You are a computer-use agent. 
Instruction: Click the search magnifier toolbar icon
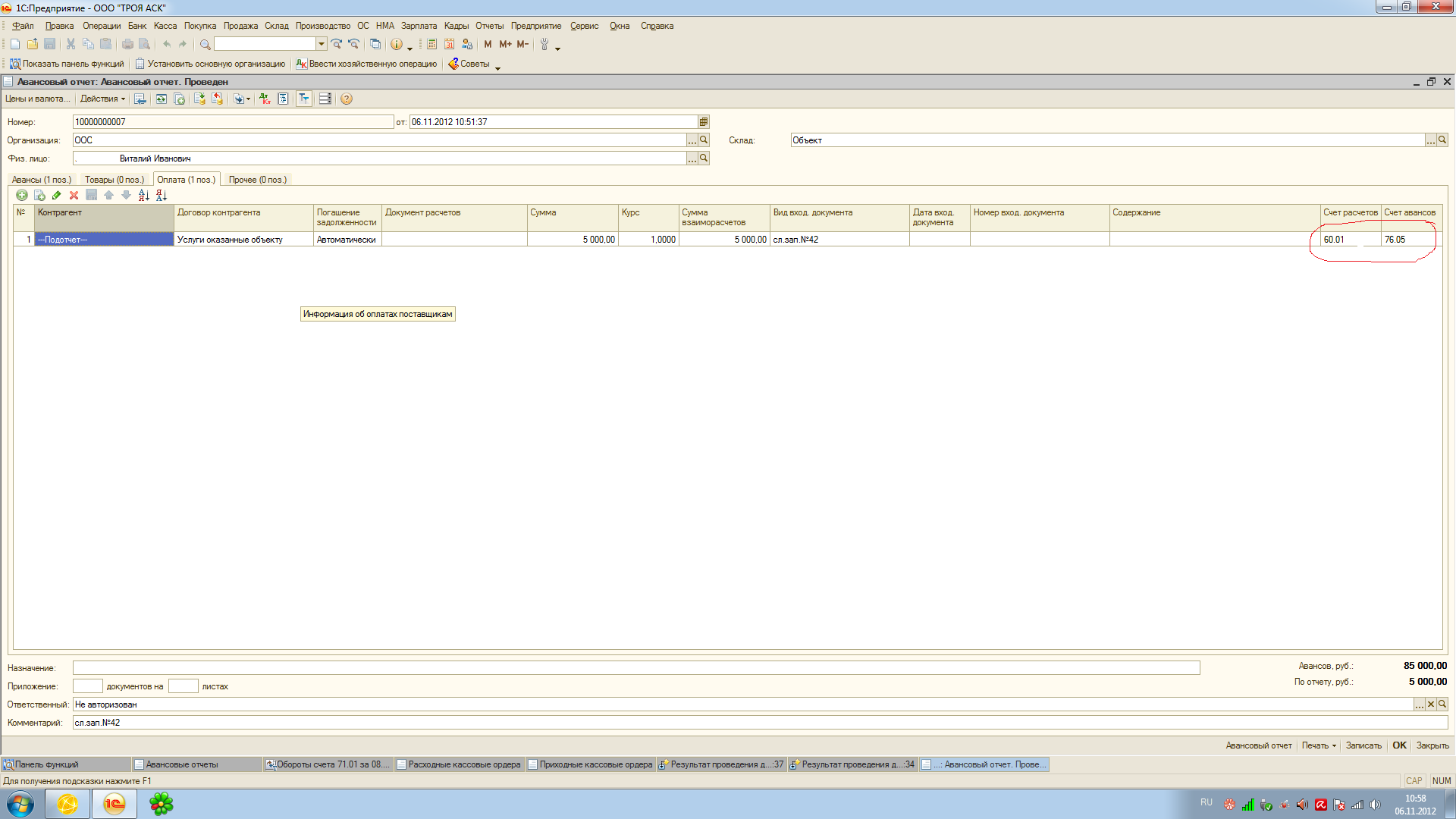tap(205, 44)
